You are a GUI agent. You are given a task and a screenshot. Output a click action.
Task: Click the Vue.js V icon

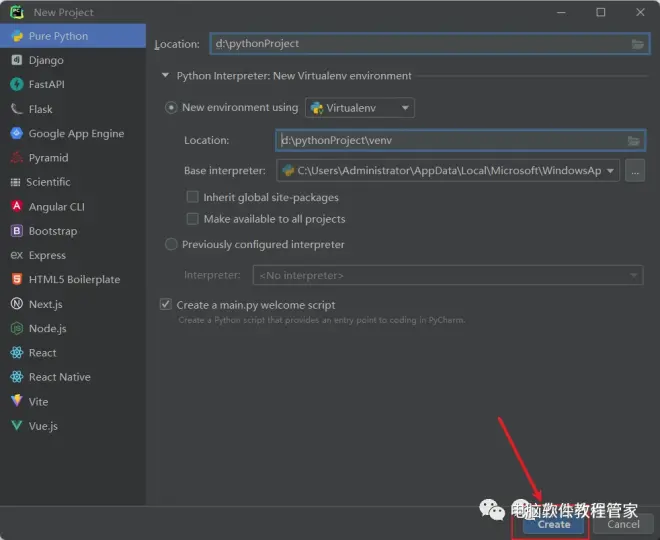[17, 426]
